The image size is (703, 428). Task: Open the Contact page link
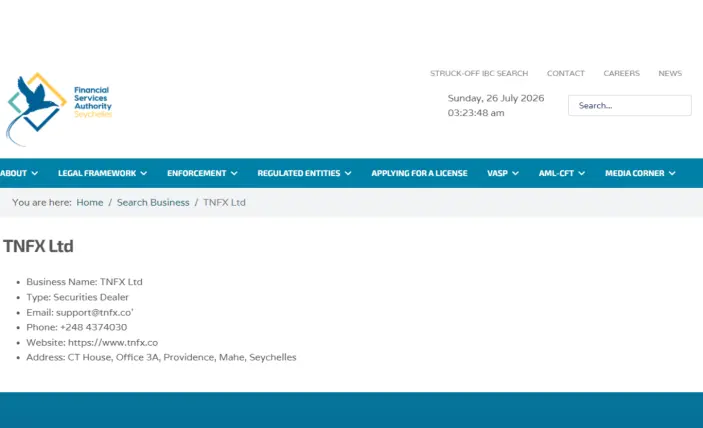(x=565, y=73)
